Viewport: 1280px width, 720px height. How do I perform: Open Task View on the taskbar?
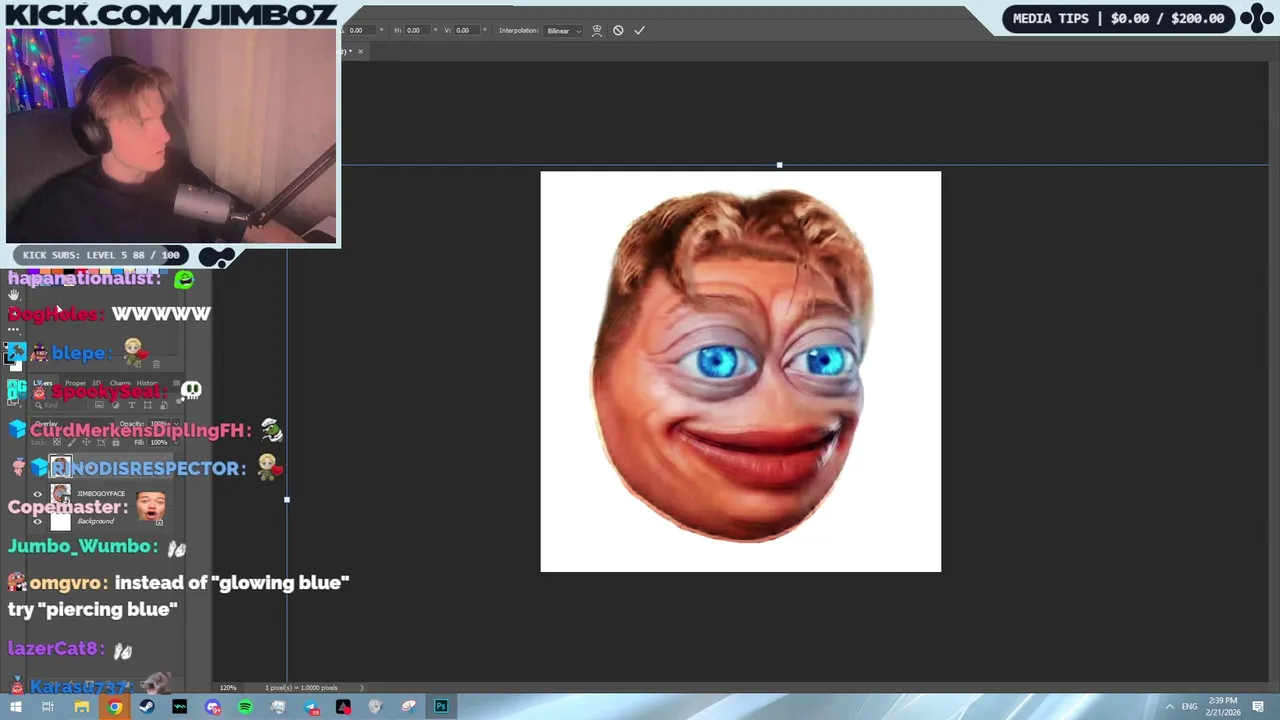[47, 707]
